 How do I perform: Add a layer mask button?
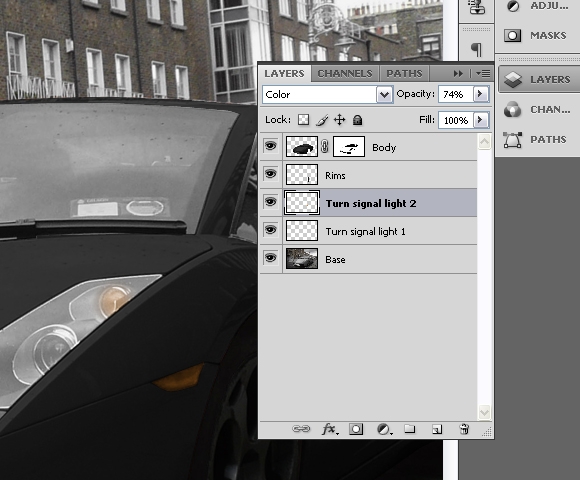[x=356, y=429]
